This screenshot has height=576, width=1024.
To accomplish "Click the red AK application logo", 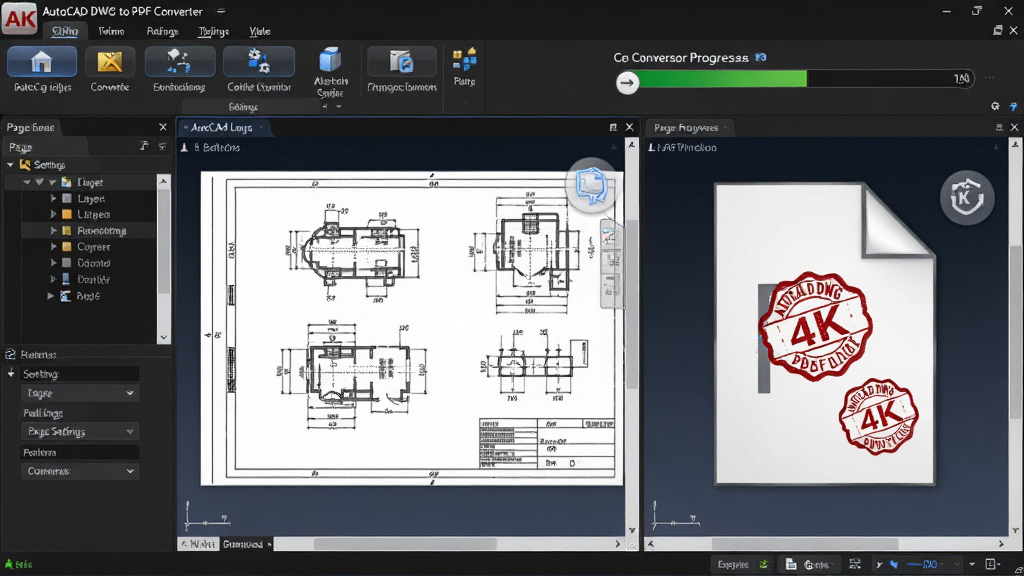I will [x=20, y=18].
